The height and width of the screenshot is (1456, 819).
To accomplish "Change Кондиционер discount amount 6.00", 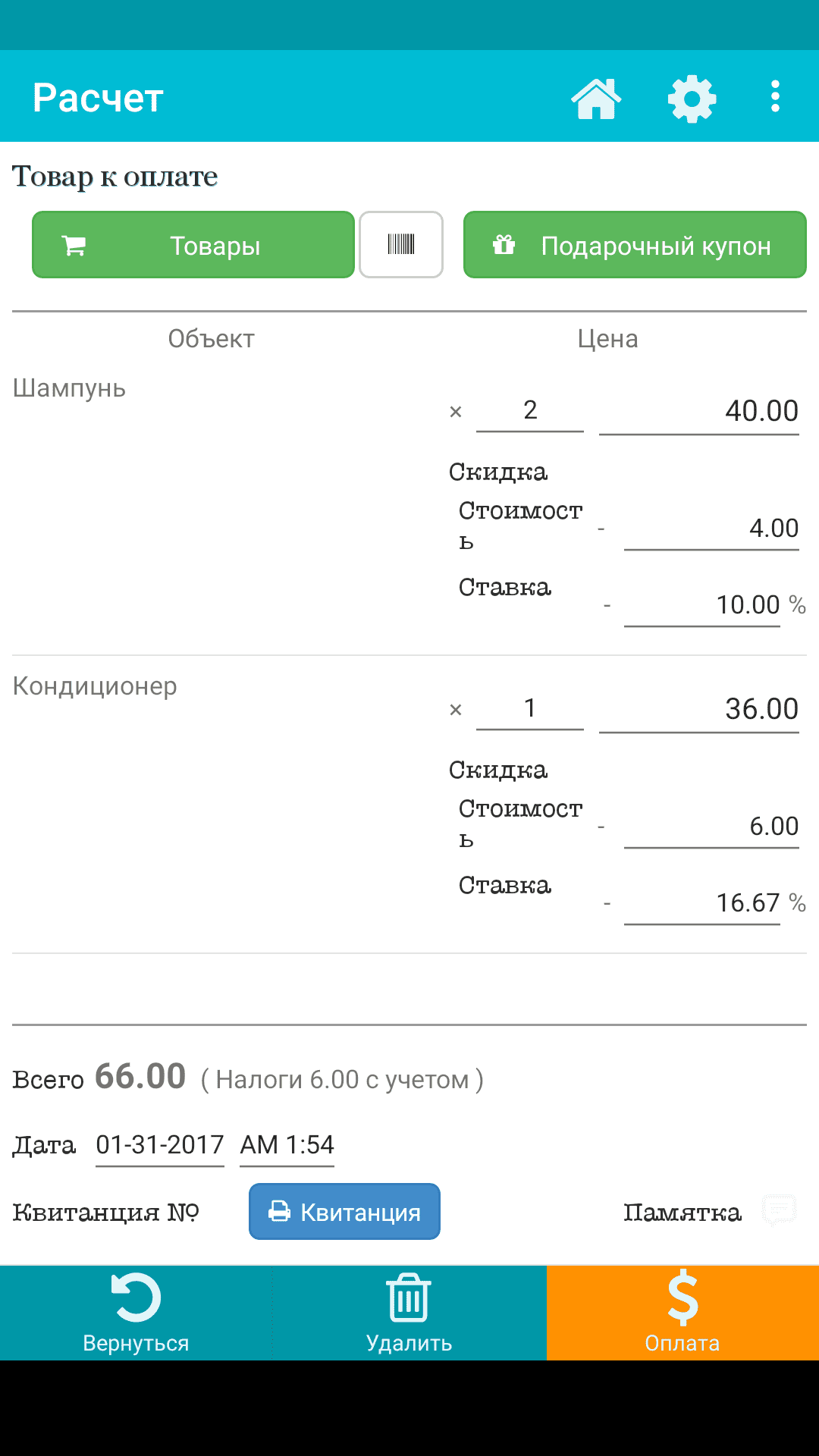I will tap(711, 826).
